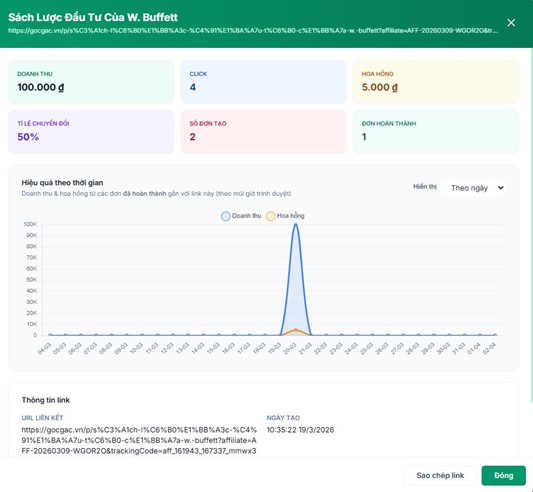Click the Doanh thu 100.000 ₫ card
The image size is (533, 492).
91,82
